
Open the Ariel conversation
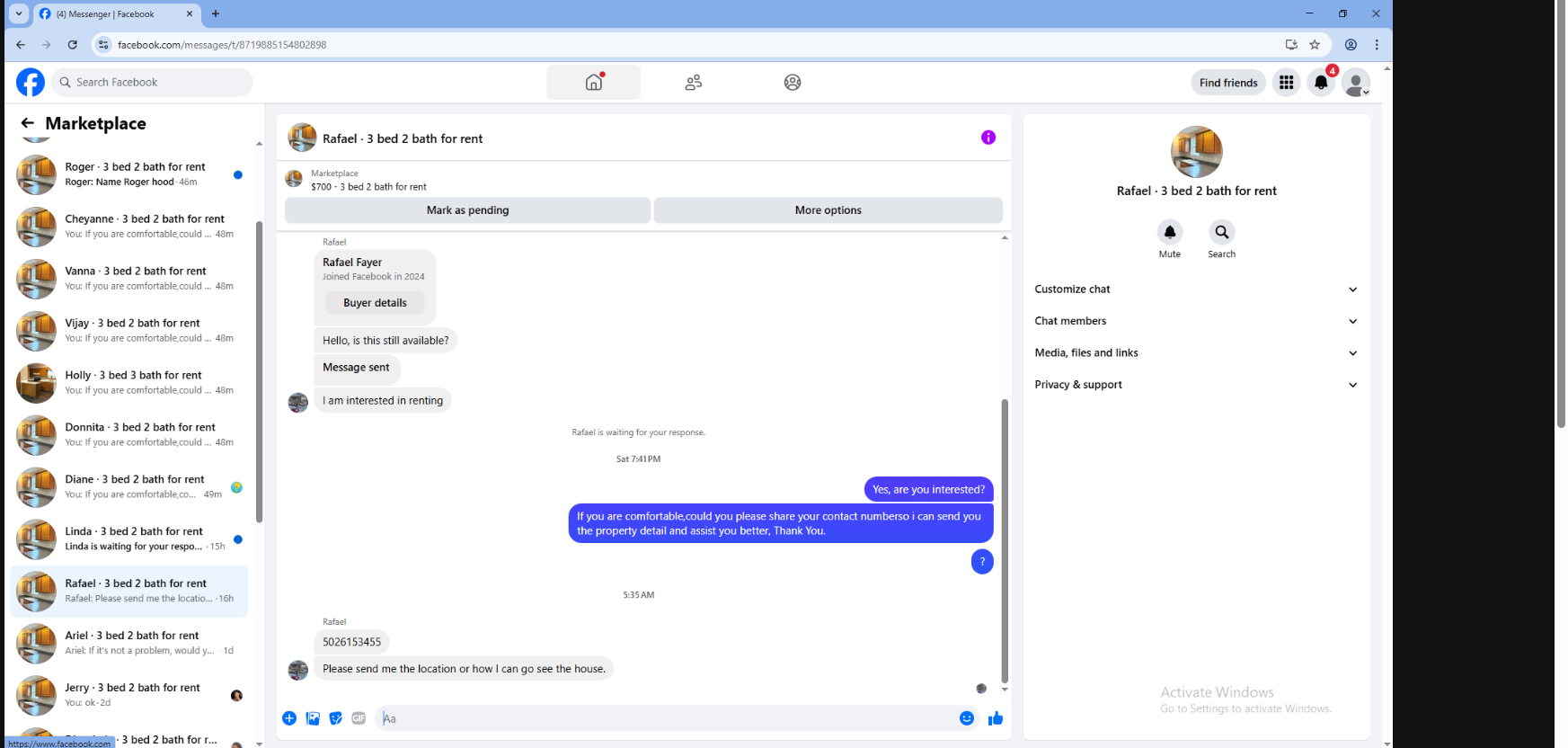click(130, 644)
